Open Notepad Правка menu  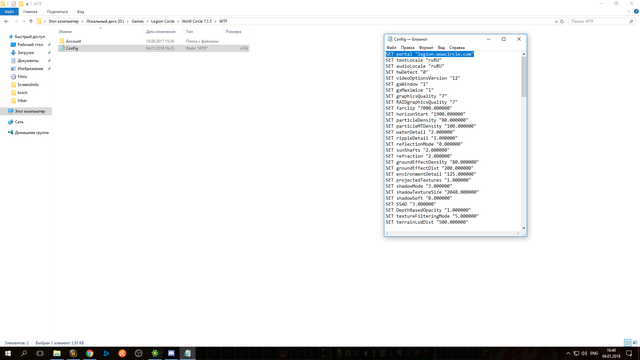[x=407, y=48]
